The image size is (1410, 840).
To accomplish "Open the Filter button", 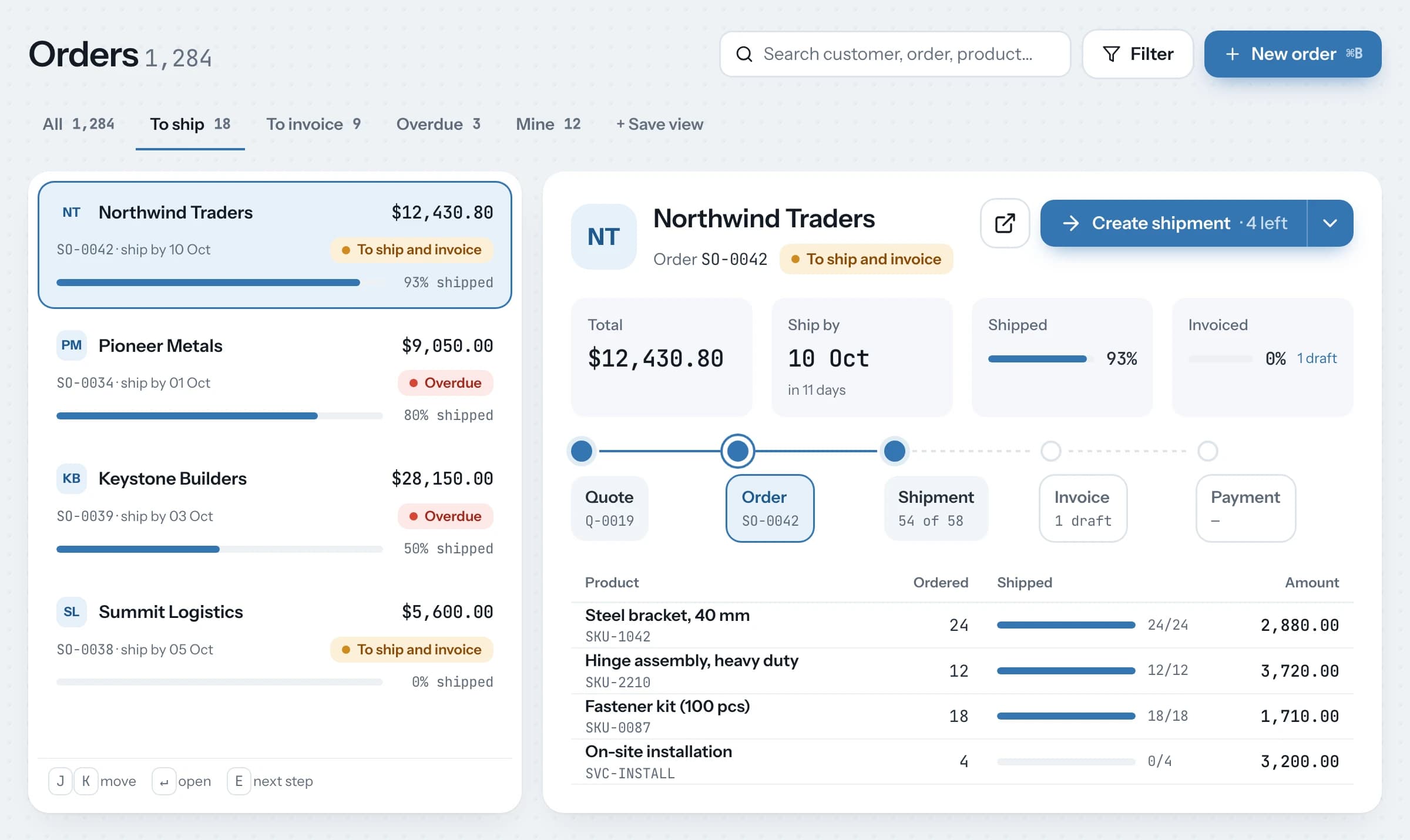I will (1137, 54).
